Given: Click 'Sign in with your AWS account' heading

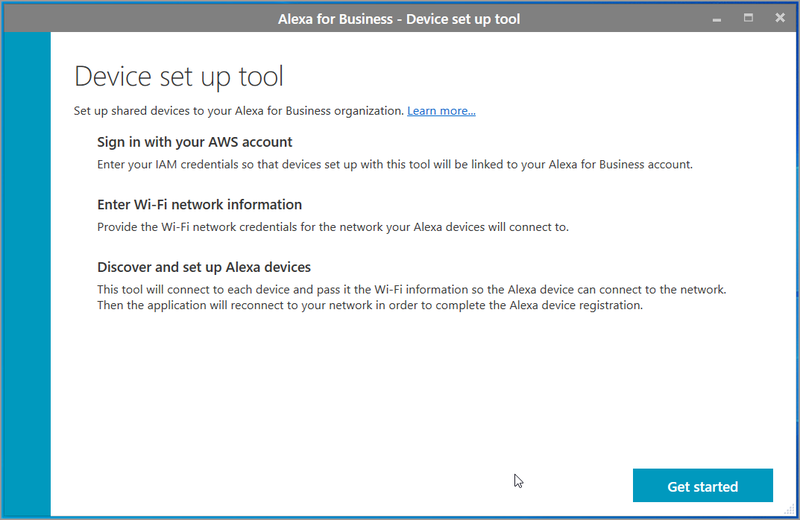Looking at the screenshot, I should (194, 142).
